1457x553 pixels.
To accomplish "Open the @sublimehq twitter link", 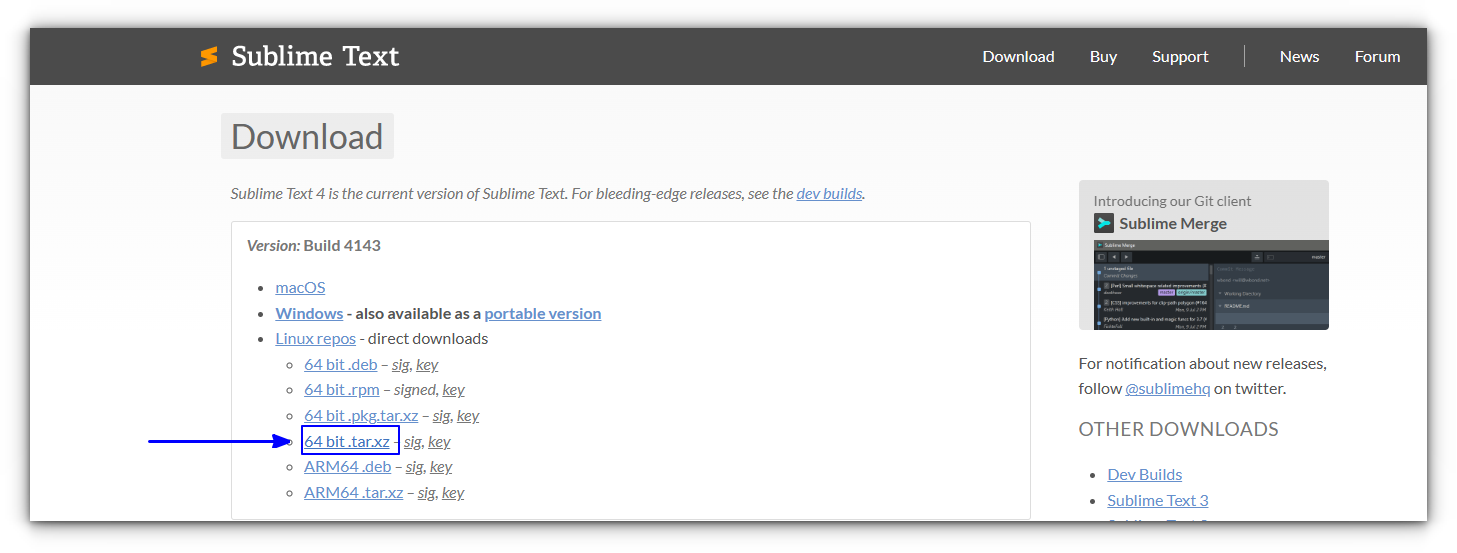I will click(1167, 388).
